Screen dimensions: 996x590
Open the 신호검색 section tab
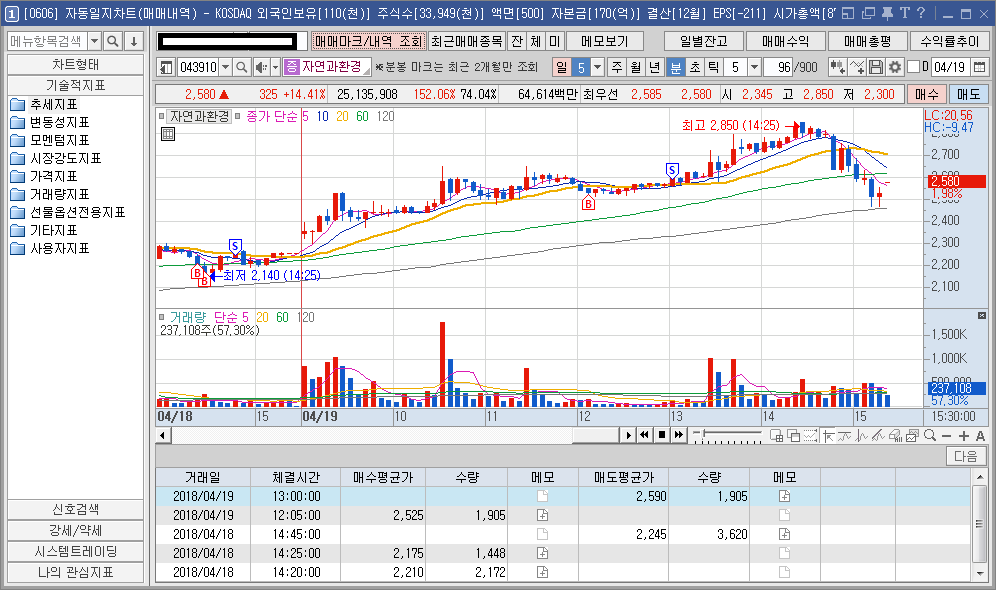pyautogui.click(x=76, y=509)
